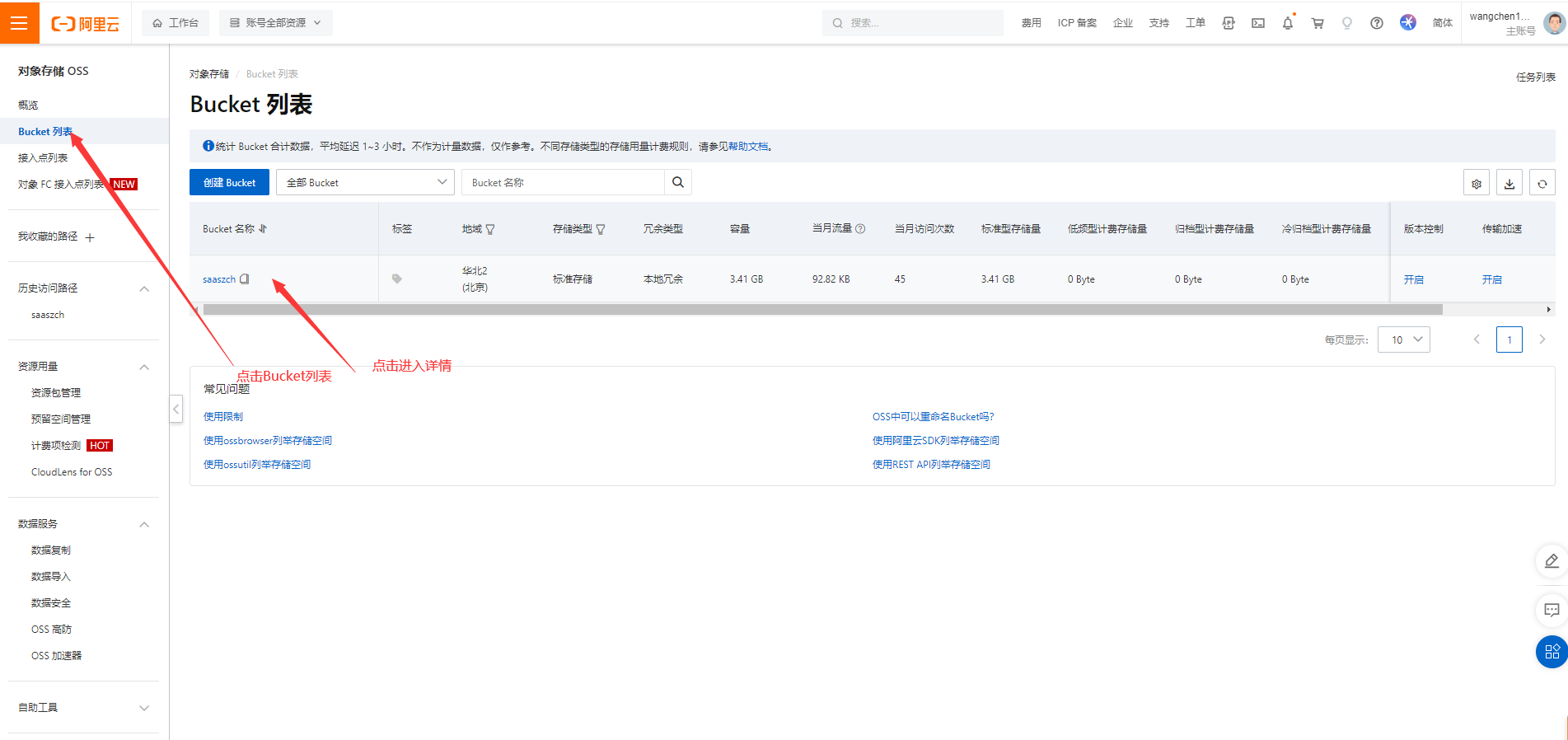1568x740 pixels.
Task: Enable 版本控制 for saaszch bucket
Action: (x=1413, y=279)
